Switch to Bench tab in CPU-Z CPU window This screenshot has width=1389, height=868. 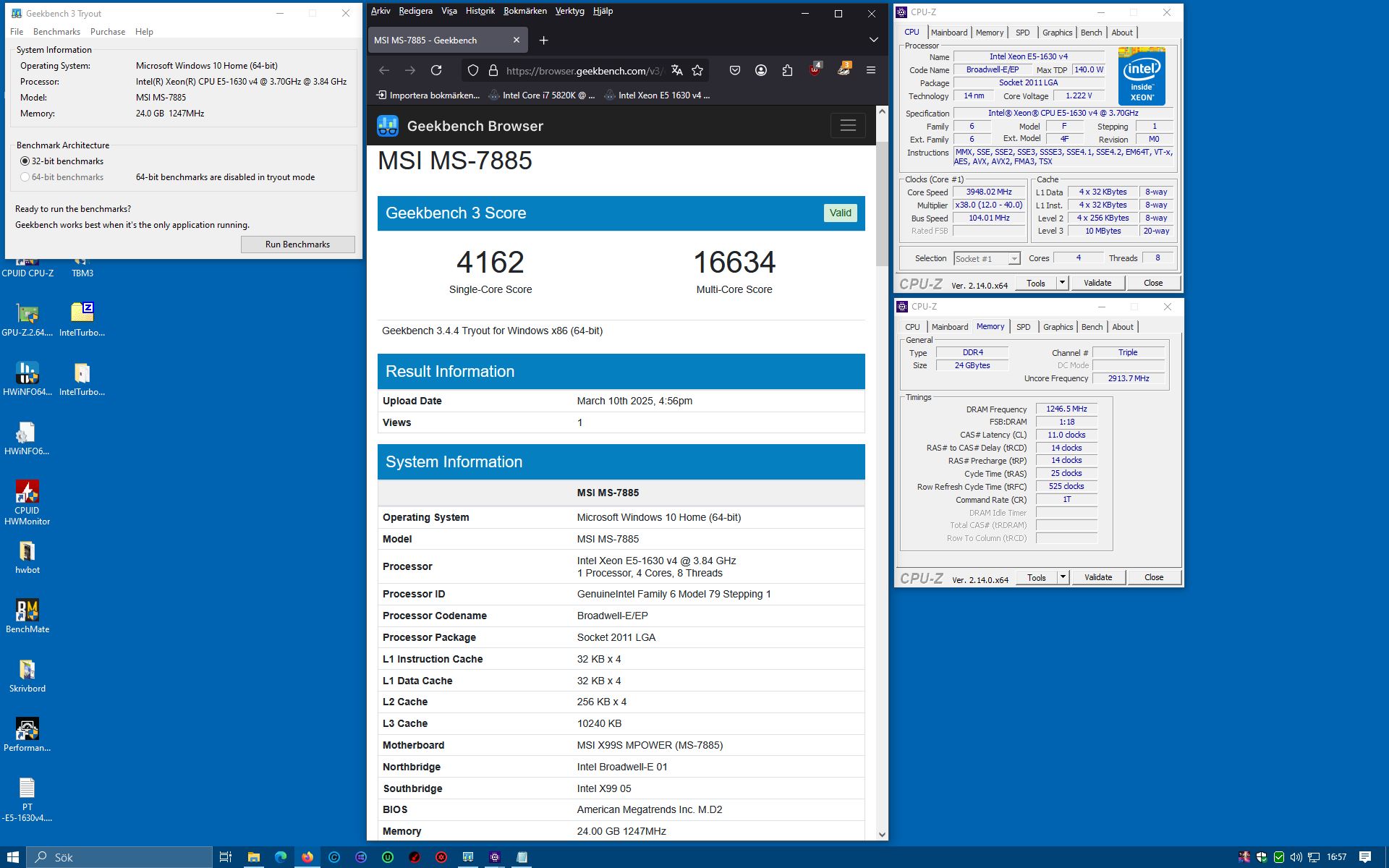point(1091,33)
